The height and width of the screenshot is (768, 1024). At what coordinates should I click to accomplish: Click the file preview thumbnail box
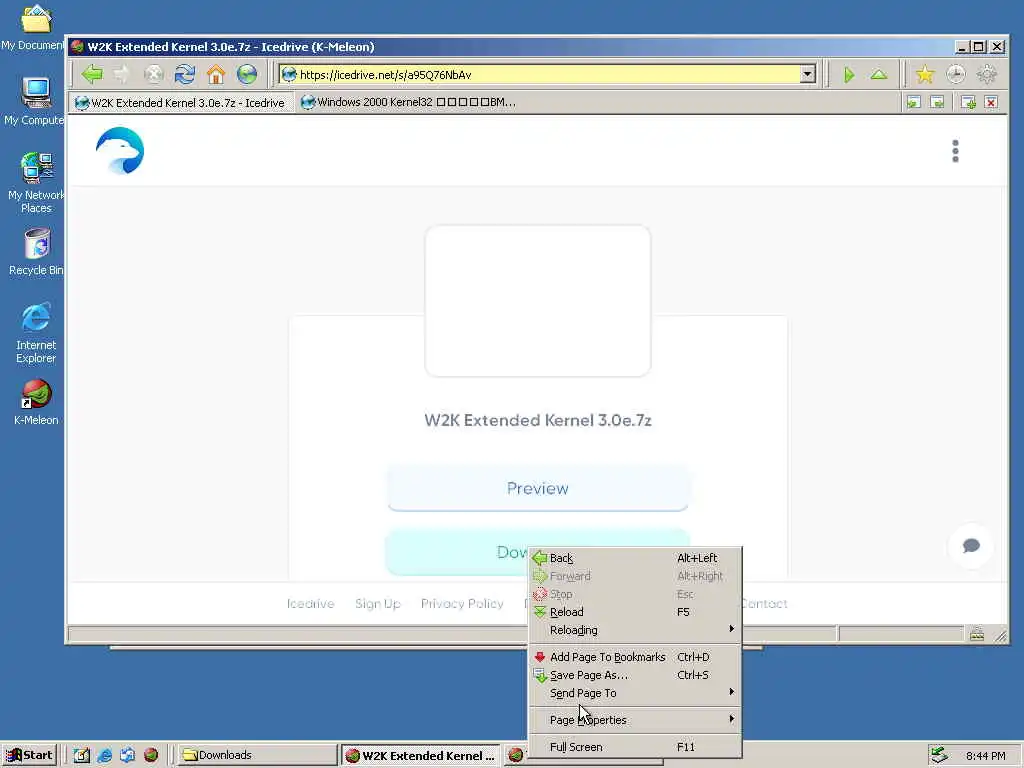[537, 301]
